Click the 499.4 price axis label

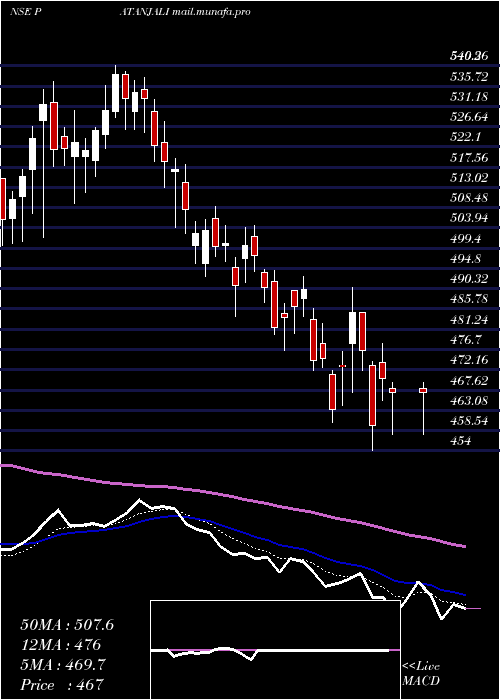465,238
